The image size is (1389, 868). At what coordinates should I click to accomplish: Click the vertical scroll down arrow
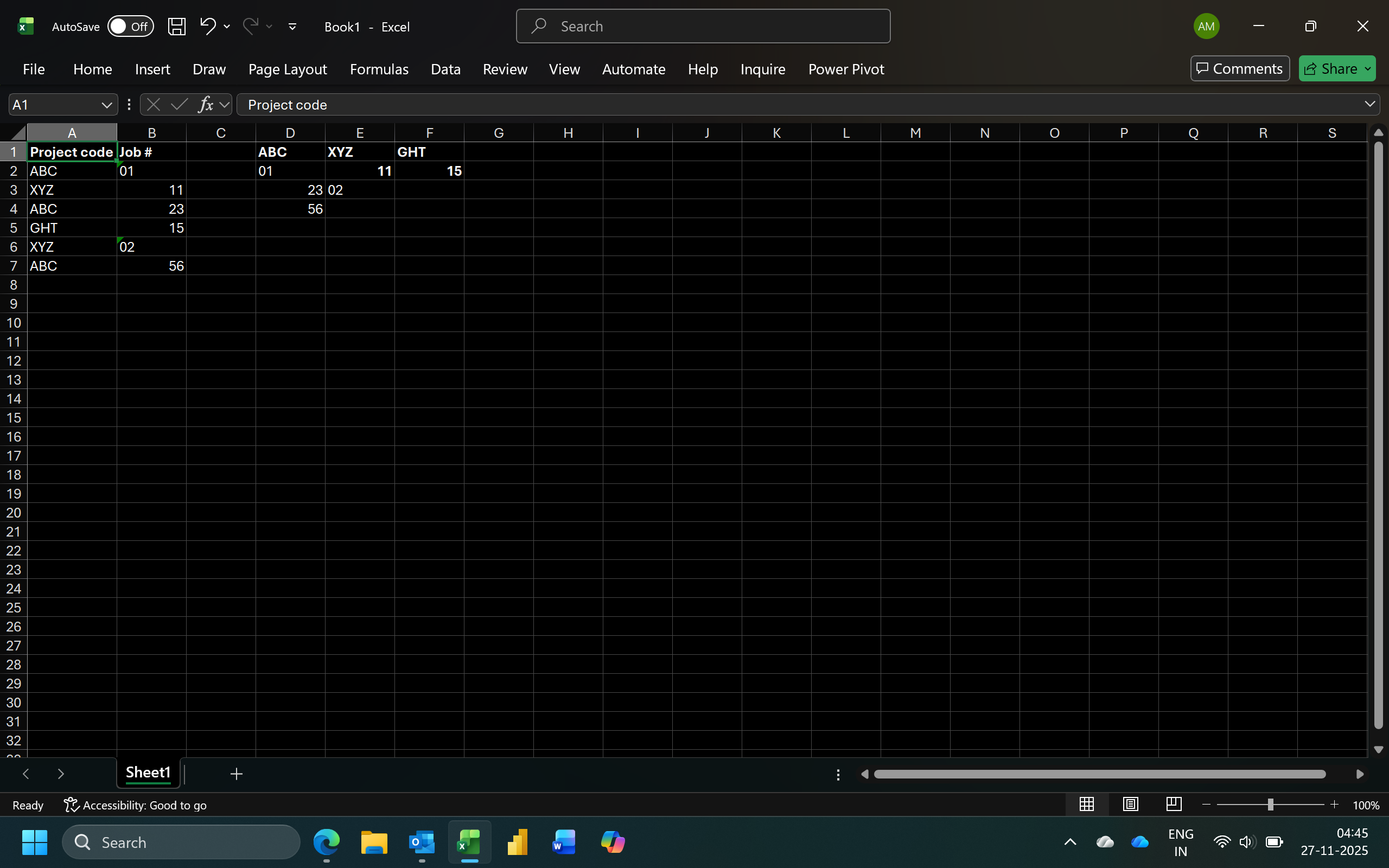point(1378,750)
